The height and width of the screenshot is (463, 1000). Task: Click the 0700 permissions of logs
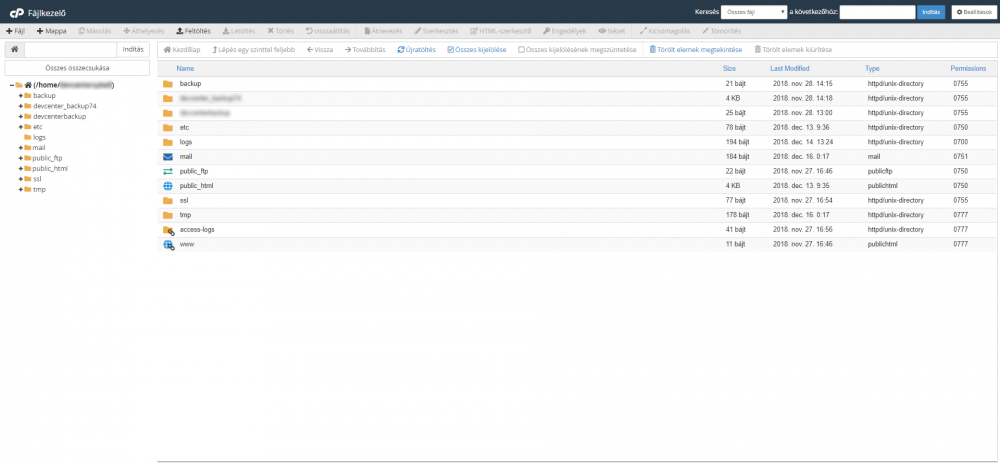pos(960,142)
